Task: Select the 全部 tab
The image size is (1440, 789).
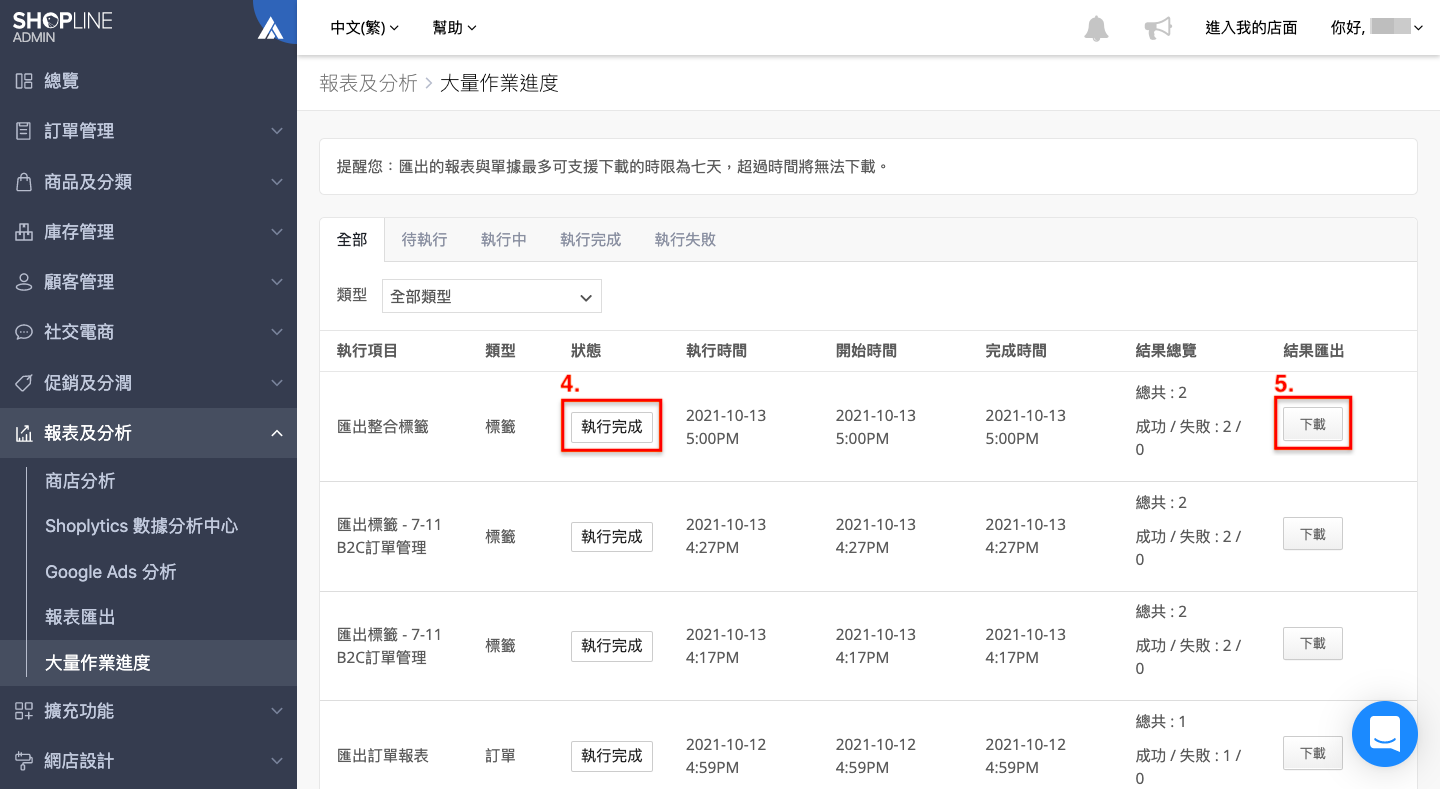Action: (x=352, y=240)
